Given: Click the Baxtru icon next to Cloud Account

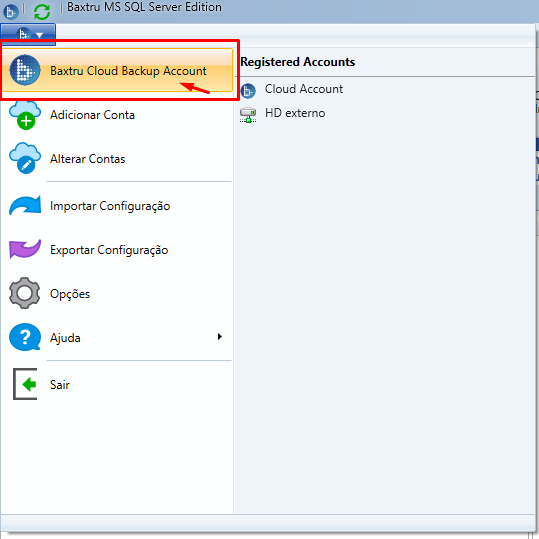Looking at the screenshot, I should pyautogui.click(x=248, y=91).
